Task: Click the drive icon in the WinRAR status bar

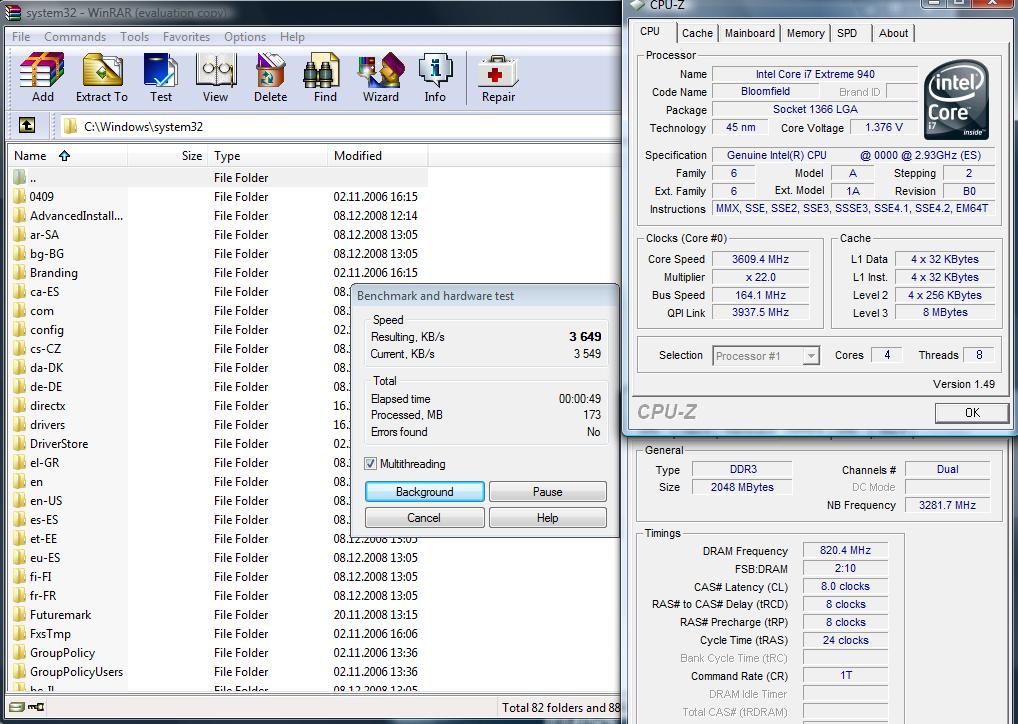Action: [x=18, y=707]
